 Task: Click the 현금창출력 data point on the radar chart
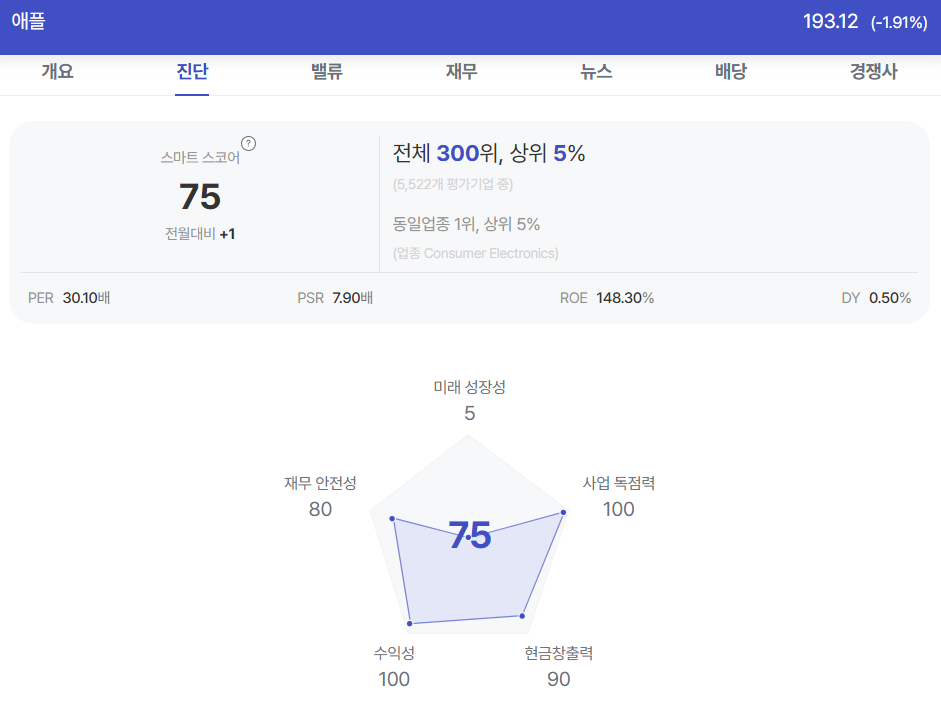[522, 616]
